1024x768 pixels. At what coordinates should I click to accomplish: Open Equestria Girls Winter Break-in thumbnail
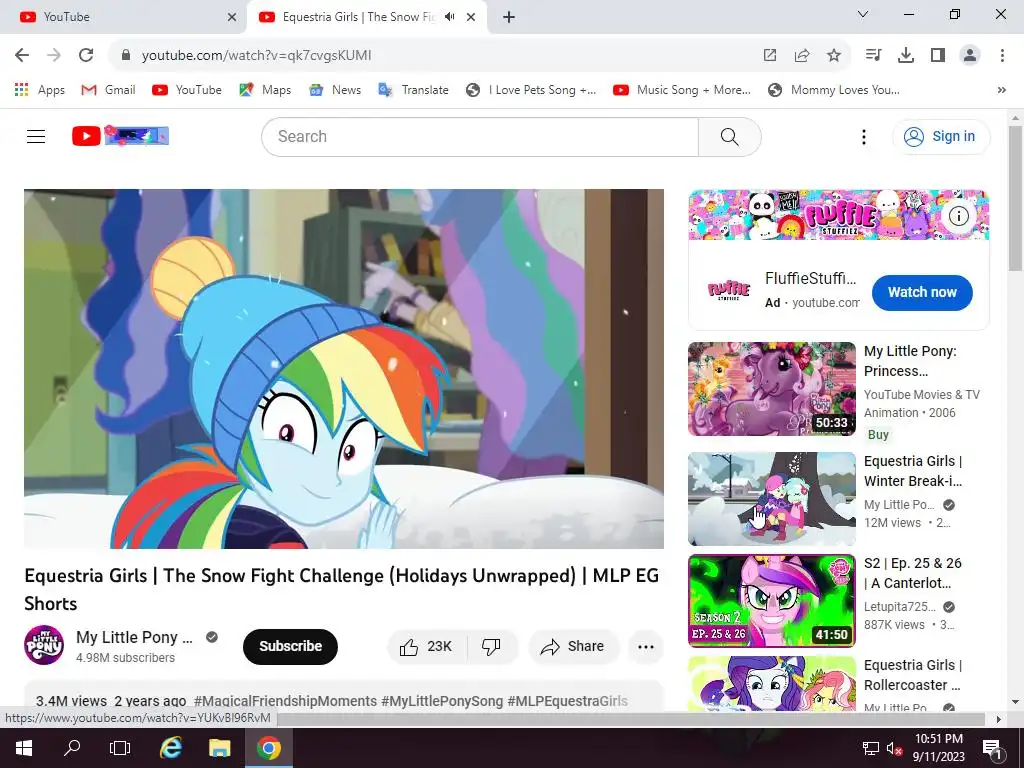click(772, 499)
